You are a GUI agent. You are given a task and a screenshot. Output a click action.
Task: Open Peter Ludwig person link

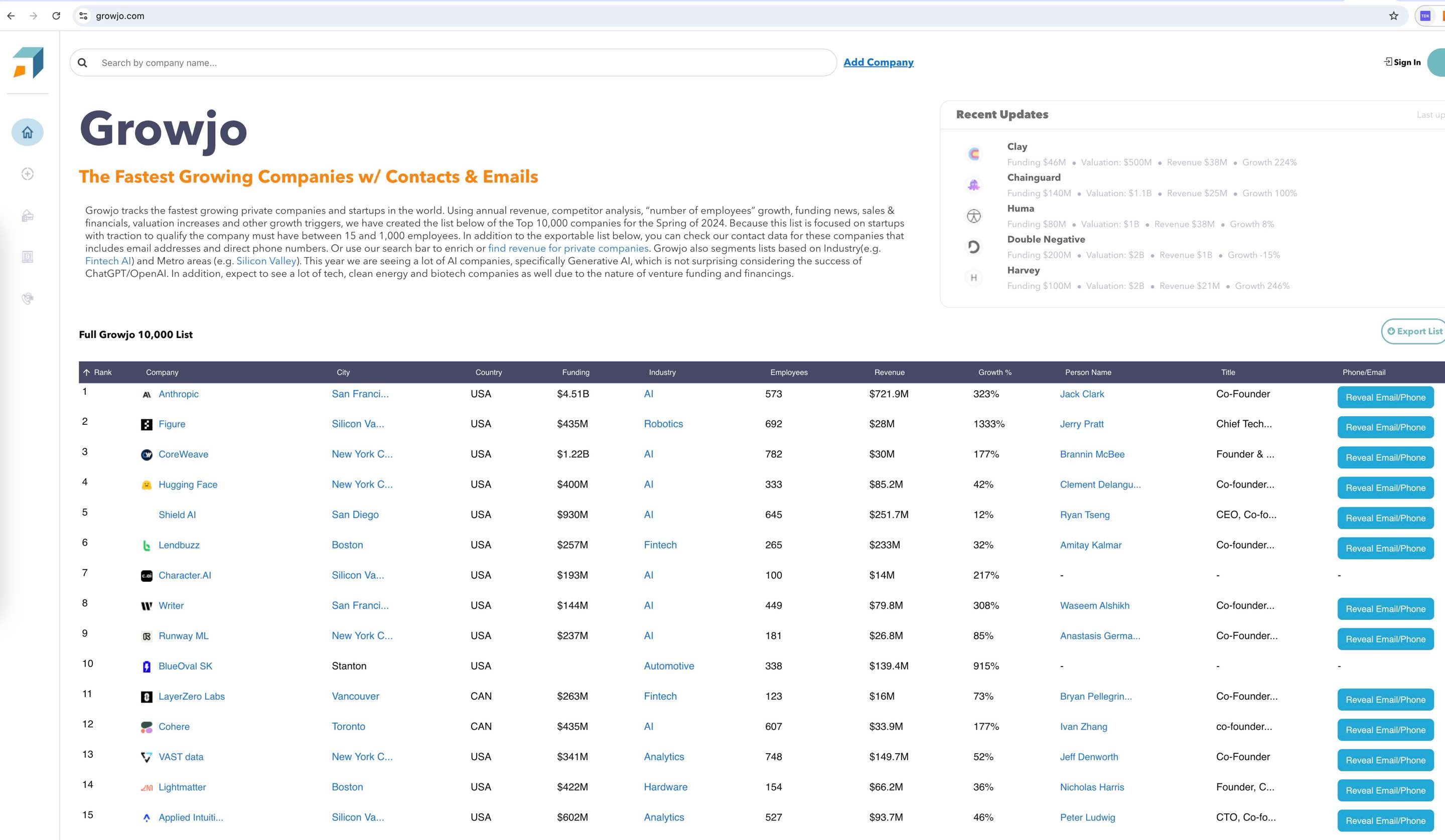[1087, 817]
